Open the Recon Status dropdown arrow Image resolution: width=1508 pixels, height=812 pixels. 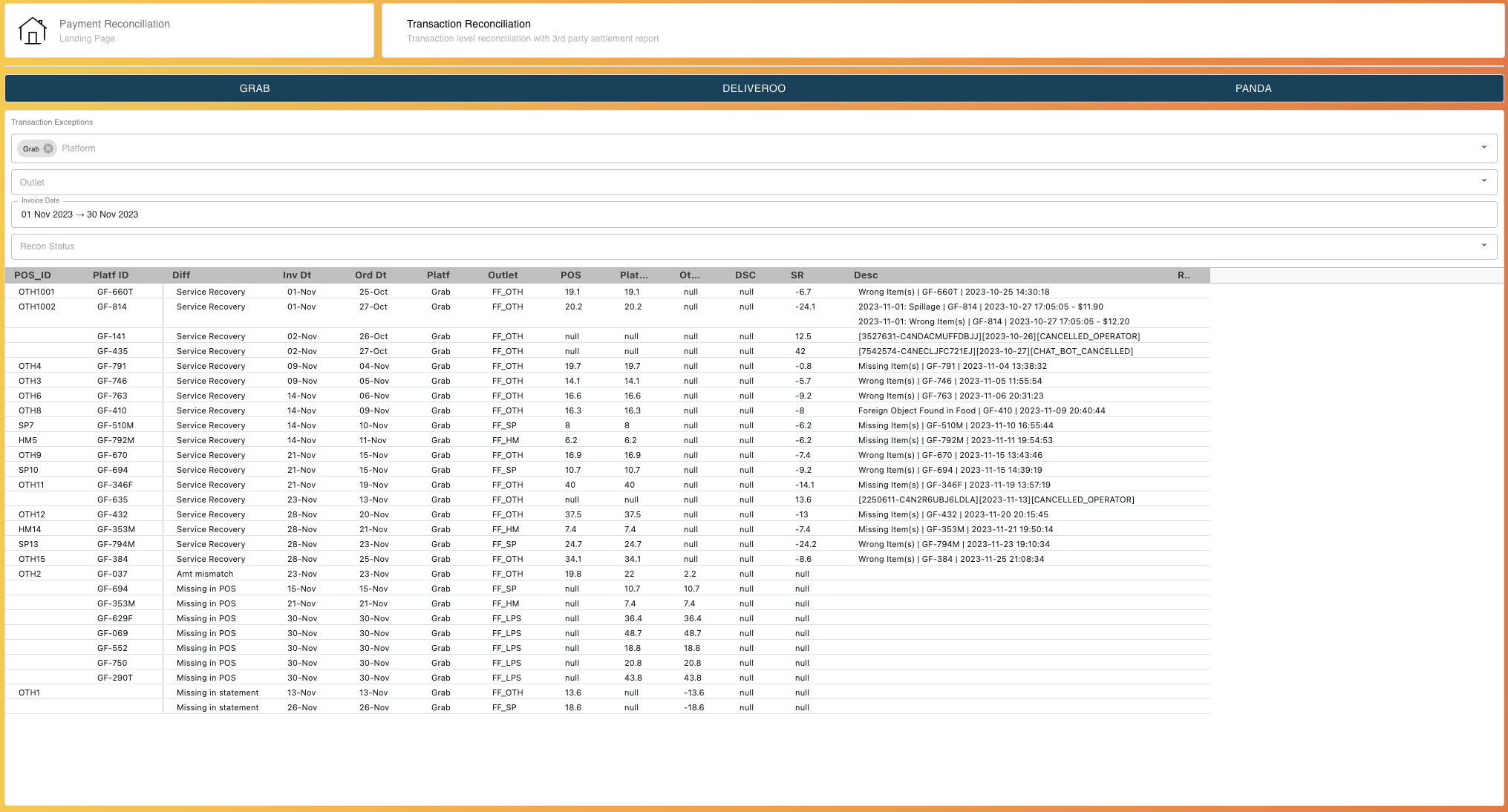point(1483,246)
